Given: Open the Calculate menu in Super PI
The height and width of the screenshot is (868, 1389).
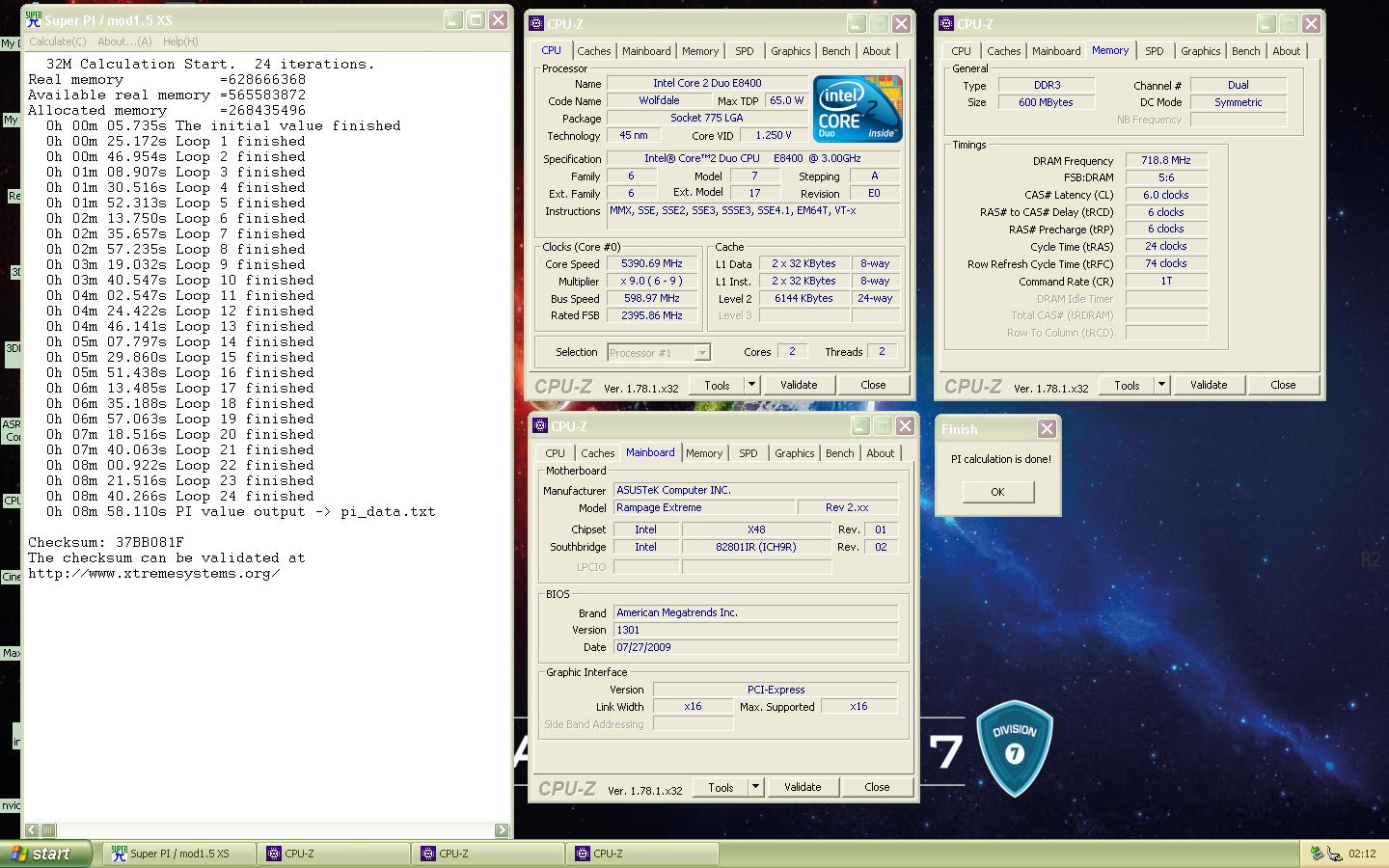Looking at the screenshot, I should 57,41.
